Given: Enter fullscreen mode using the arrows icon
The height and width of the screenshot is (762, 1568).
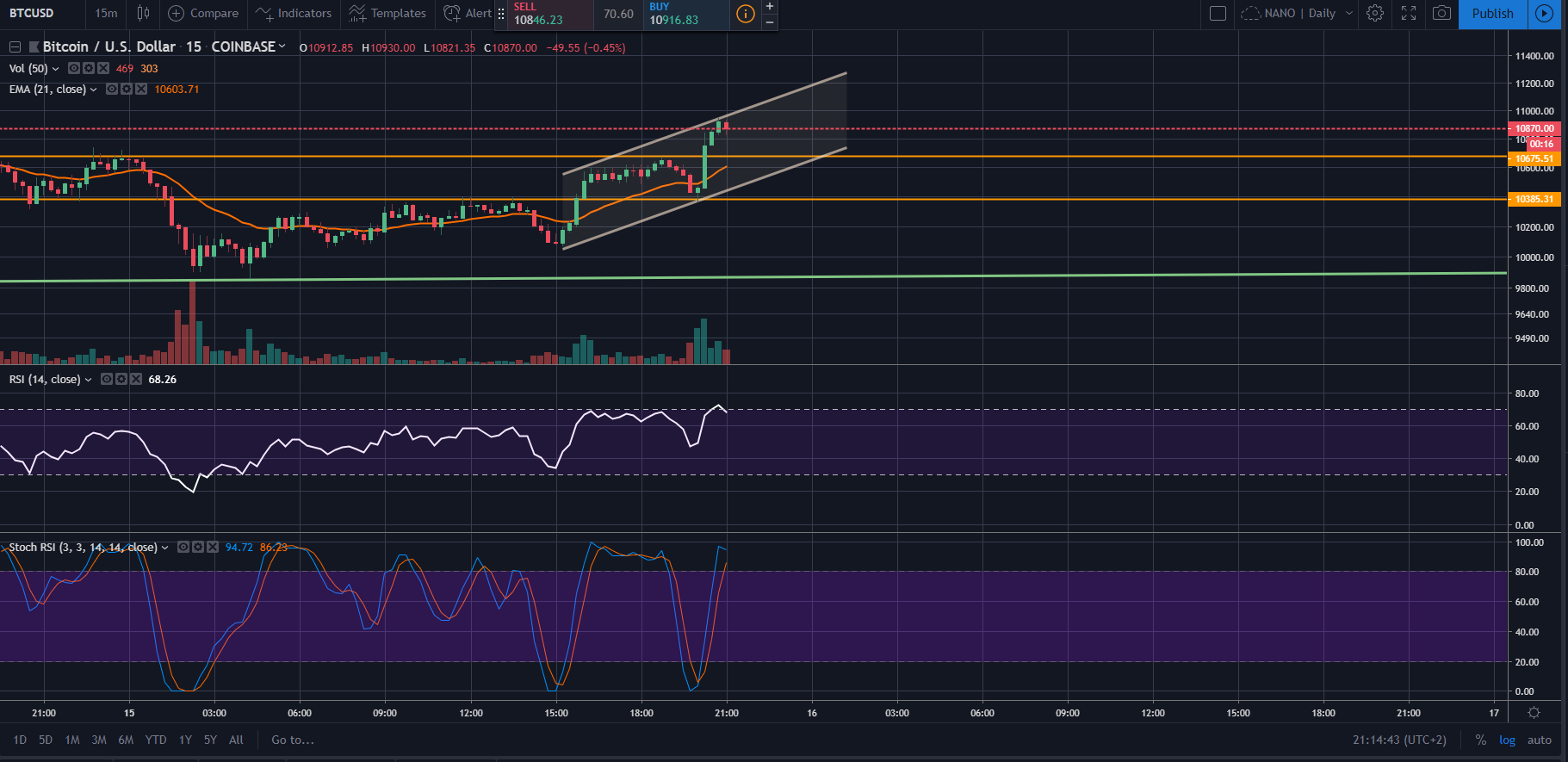Looking at the screenshot, I should pos(1409,13).
